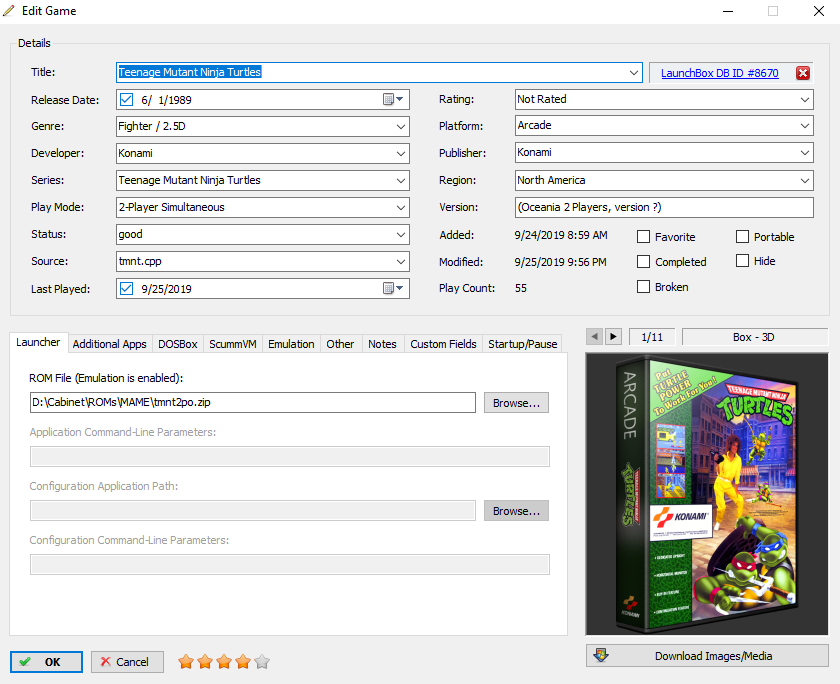Browse for Configuration Application Path

pos(516,511)
